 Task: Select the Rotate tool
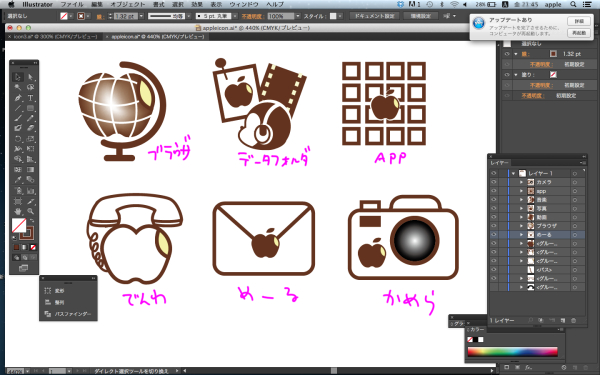[x=18, y=139]
